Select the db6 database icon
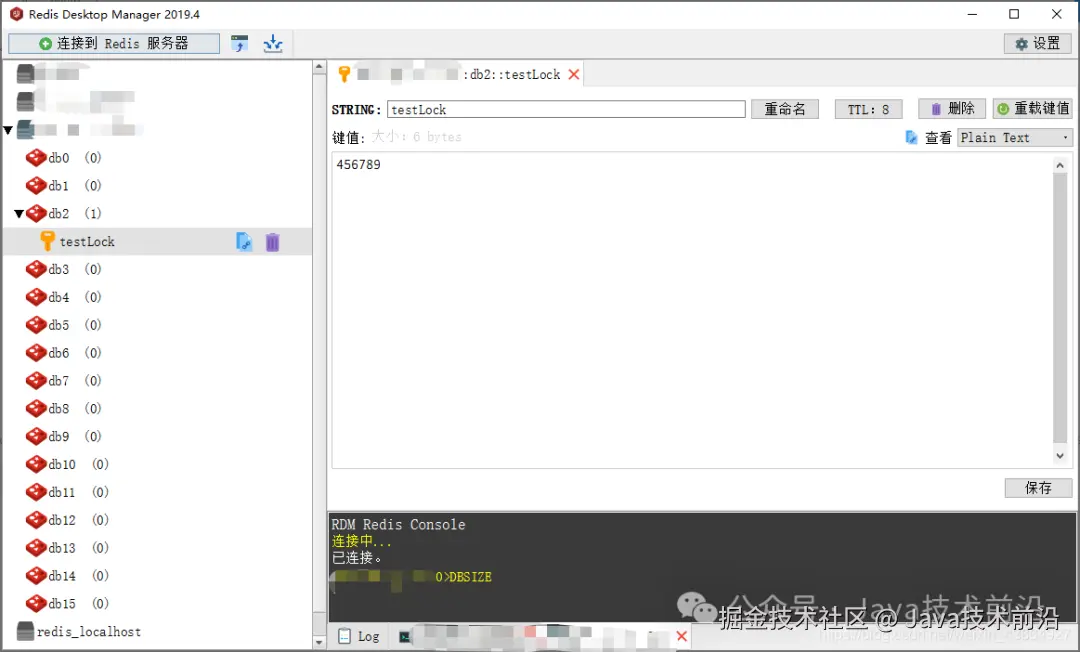This screenshot has width=1080, height=652. point(36,353)
